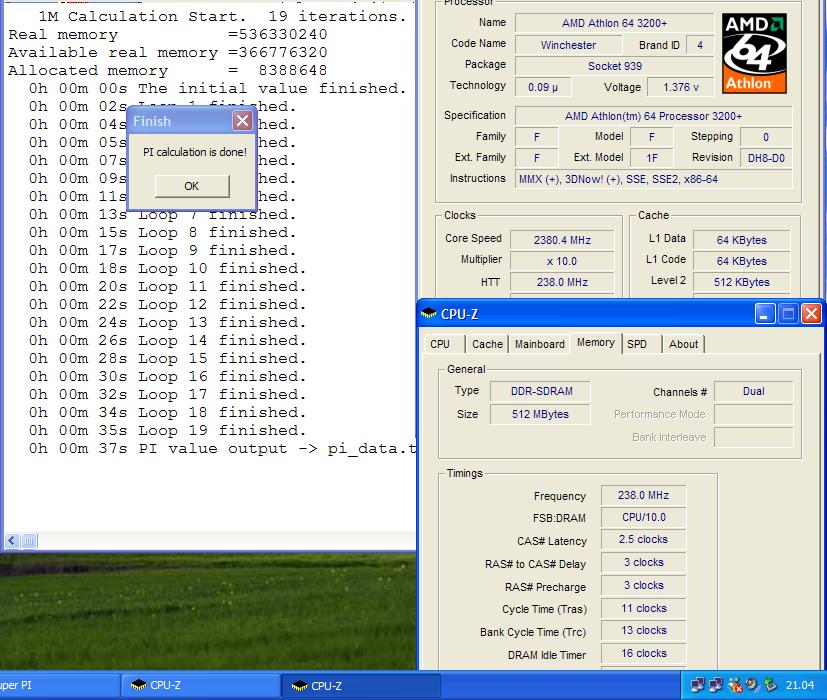The height and width of the screenshot is (700, 827).
Task: Click the Instructions field listing MMX, SSE2
Action: pos(653,179)
